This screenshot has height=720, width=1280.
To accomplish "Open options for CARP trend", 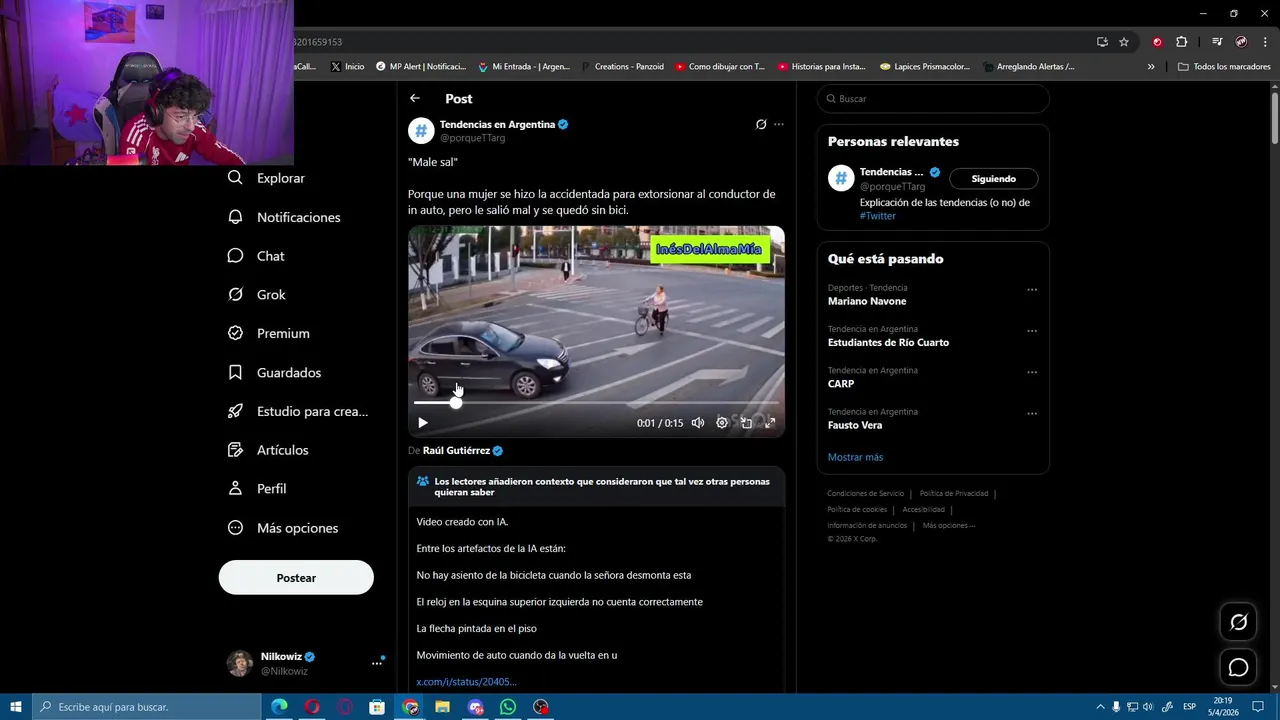I will [x=1032, y=372].
